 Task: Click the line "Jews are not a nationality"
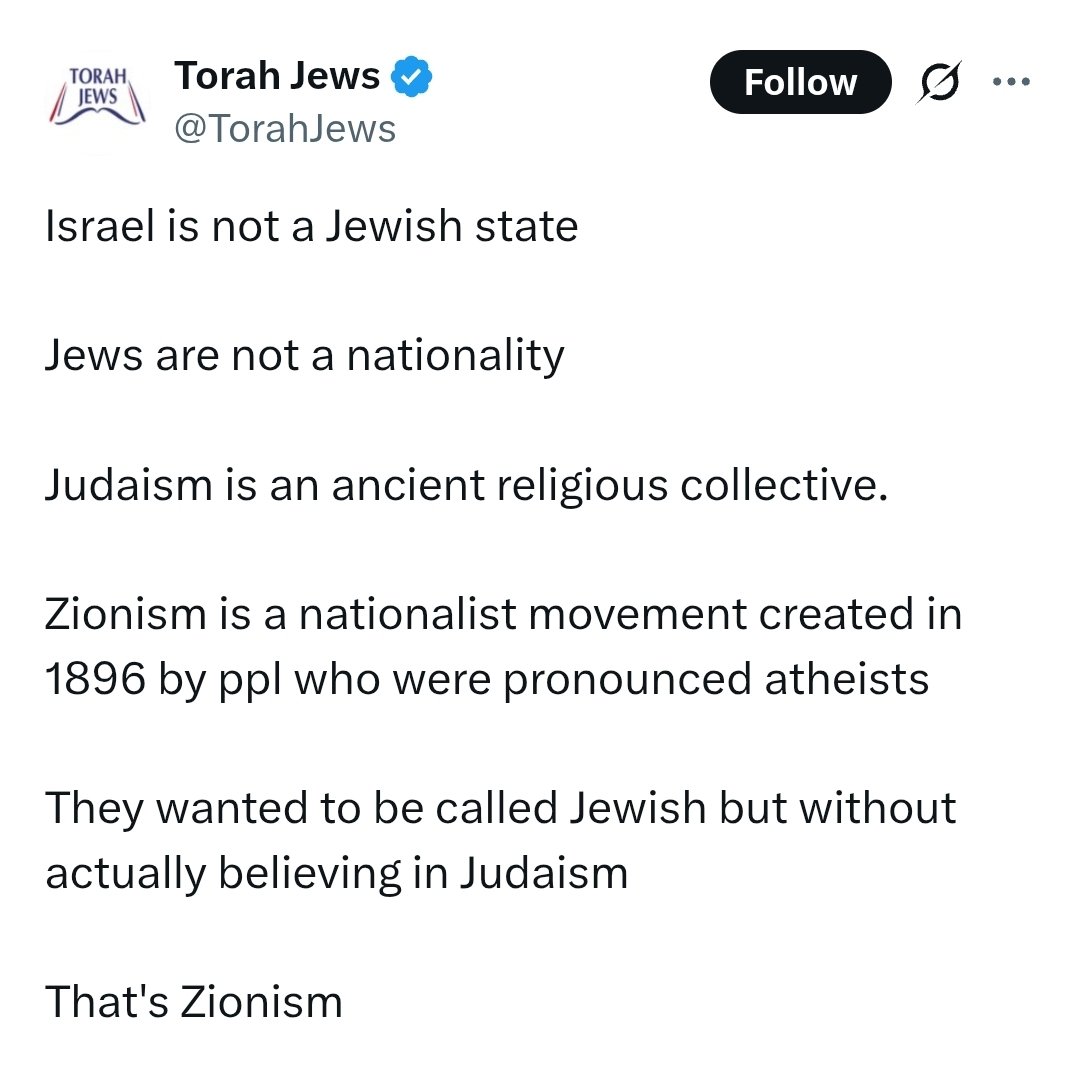[305, 355]
